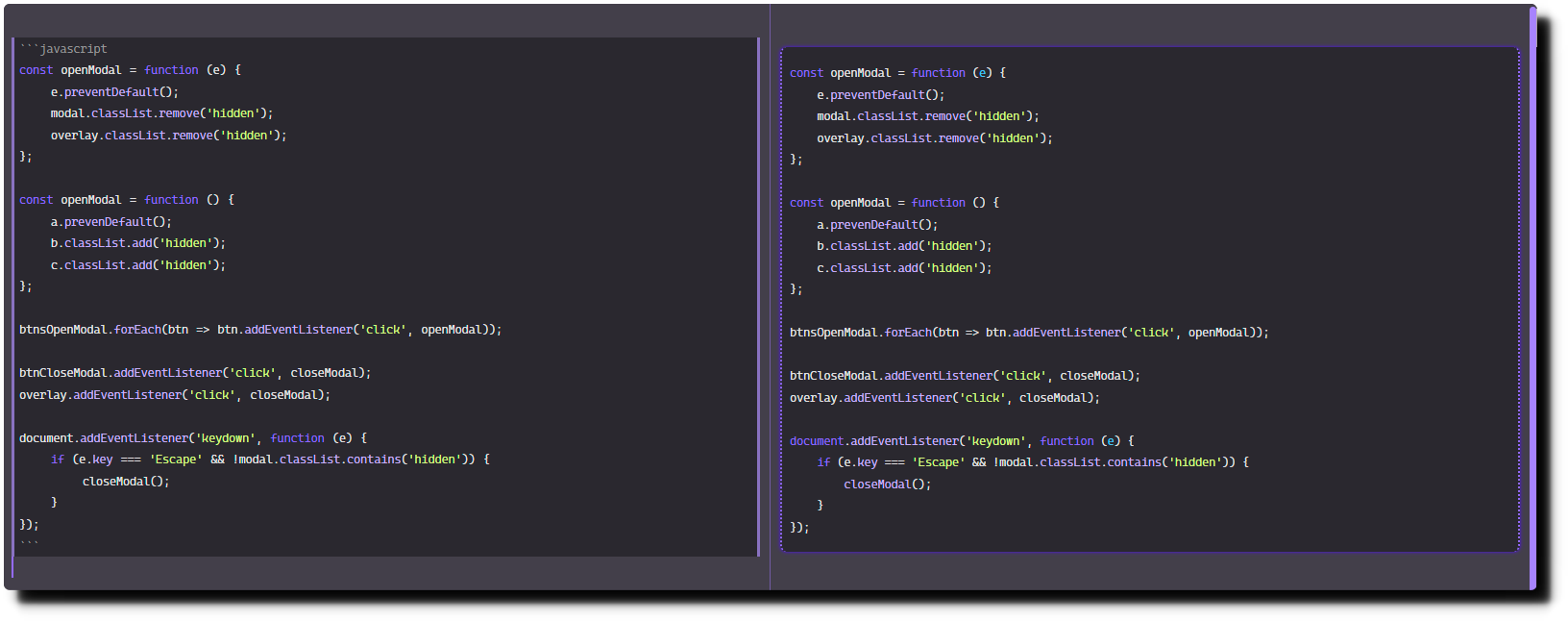This screenshot has height=621, width=1568.
Task: Click "if (e.key === 'Escape'" line in left editor
Action: pyautogui.click(x=270, y=460)
